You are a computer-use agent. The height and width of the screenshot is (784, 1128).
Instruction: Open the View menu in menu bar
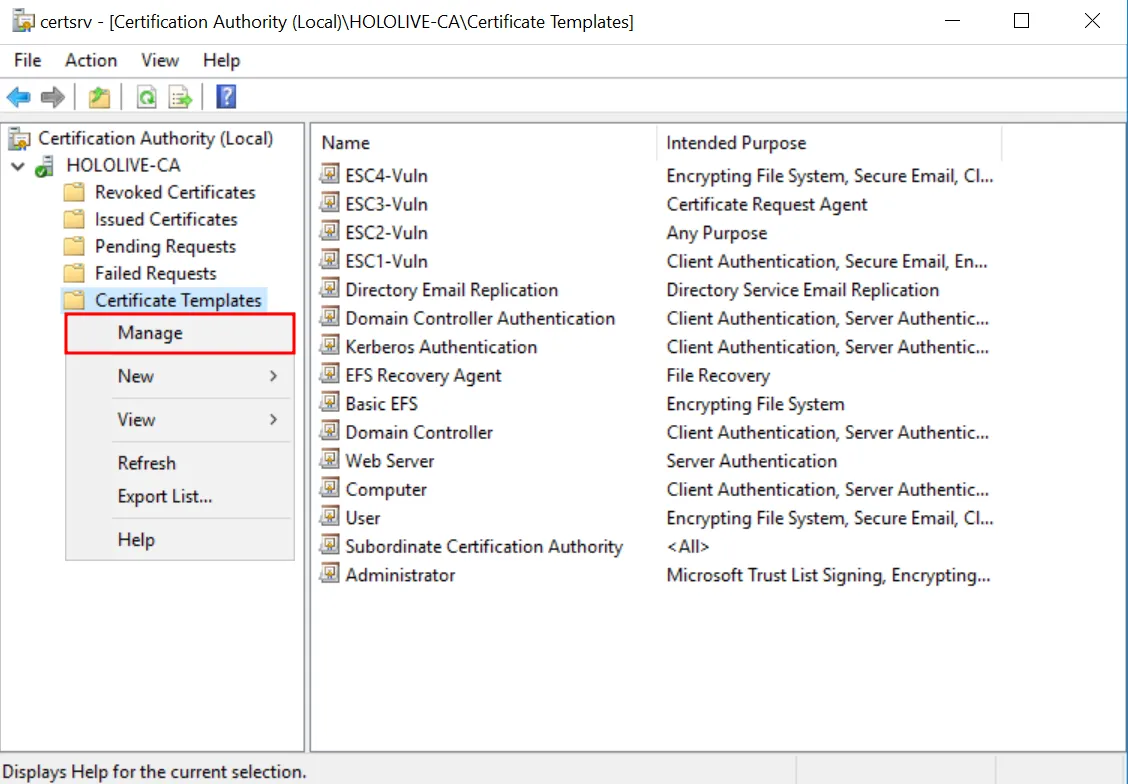coord(160,60)
